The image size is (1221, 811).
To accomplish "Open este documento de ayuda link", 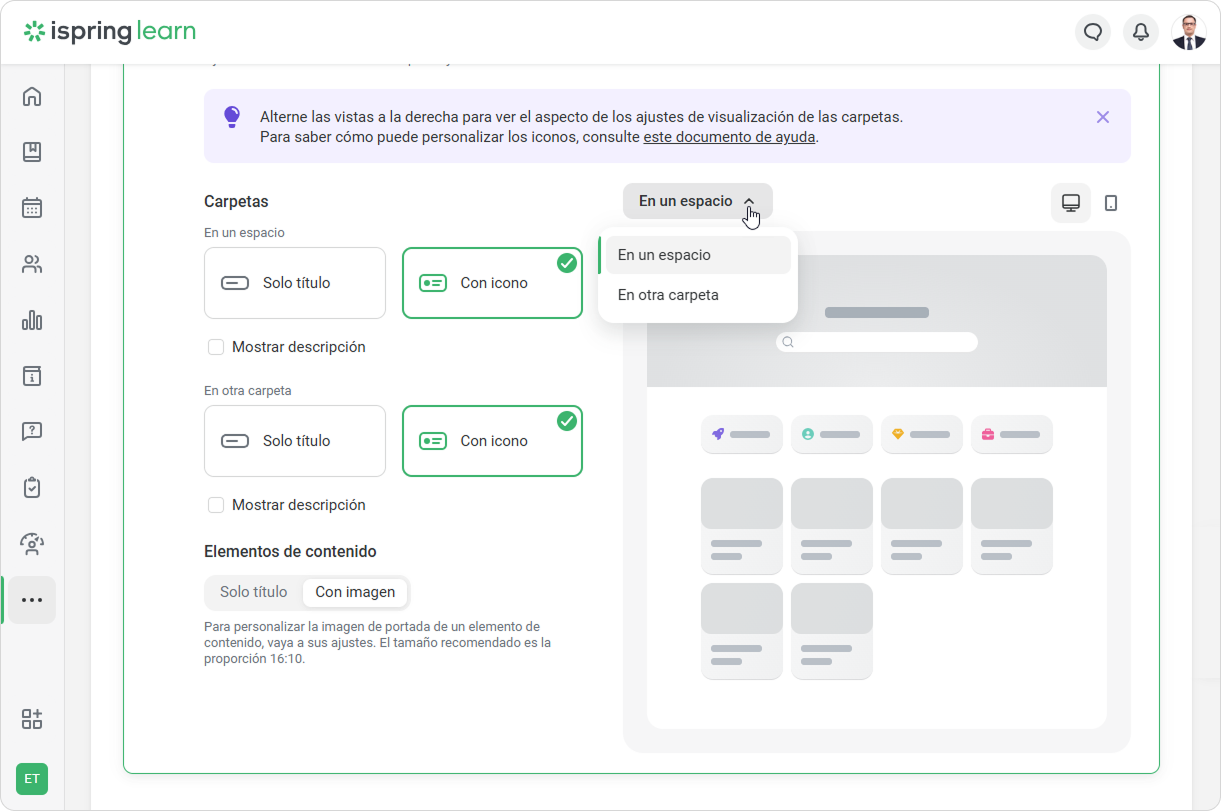I will pos(729,137).
